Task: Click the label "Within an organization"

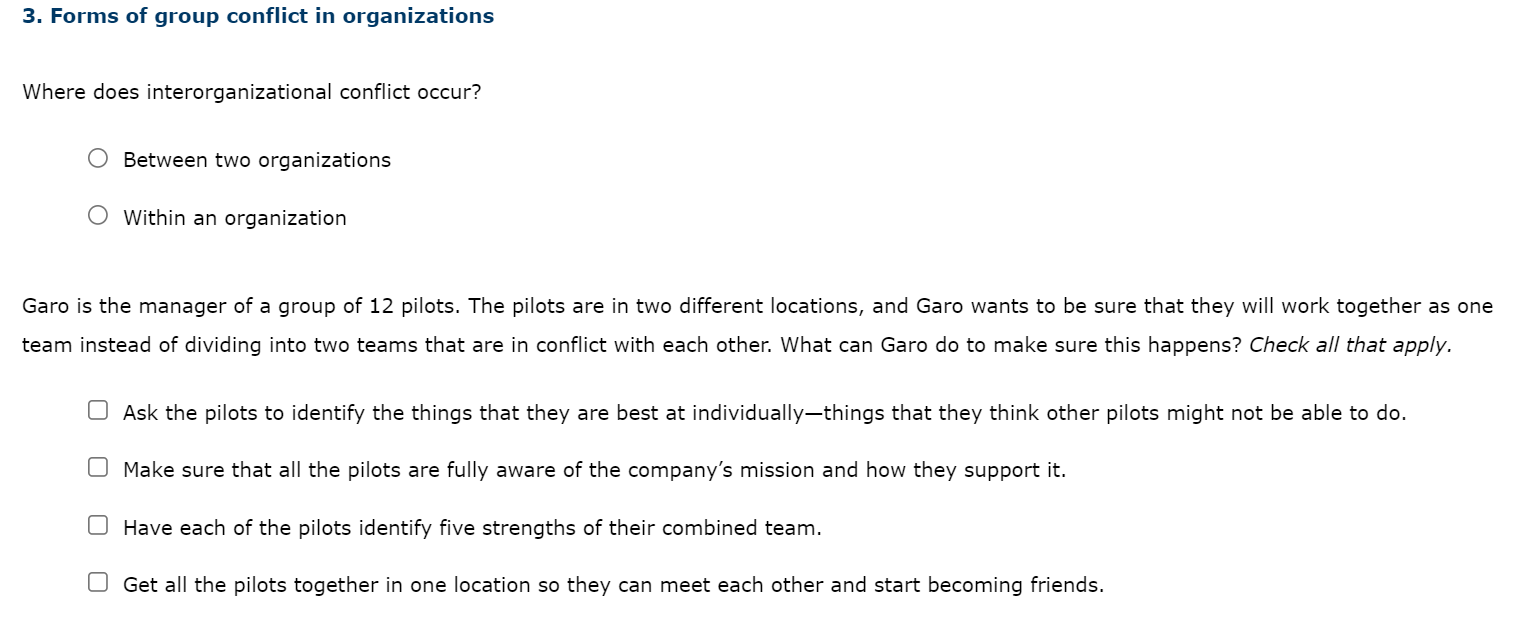Action: 234,217
